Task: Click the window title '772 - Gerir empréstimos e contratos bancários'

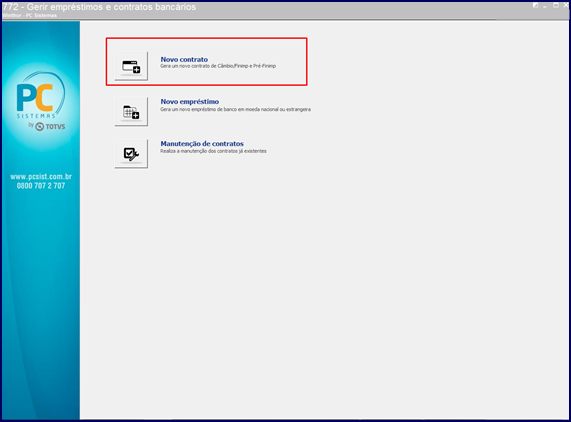Action: tap(99, 7)
